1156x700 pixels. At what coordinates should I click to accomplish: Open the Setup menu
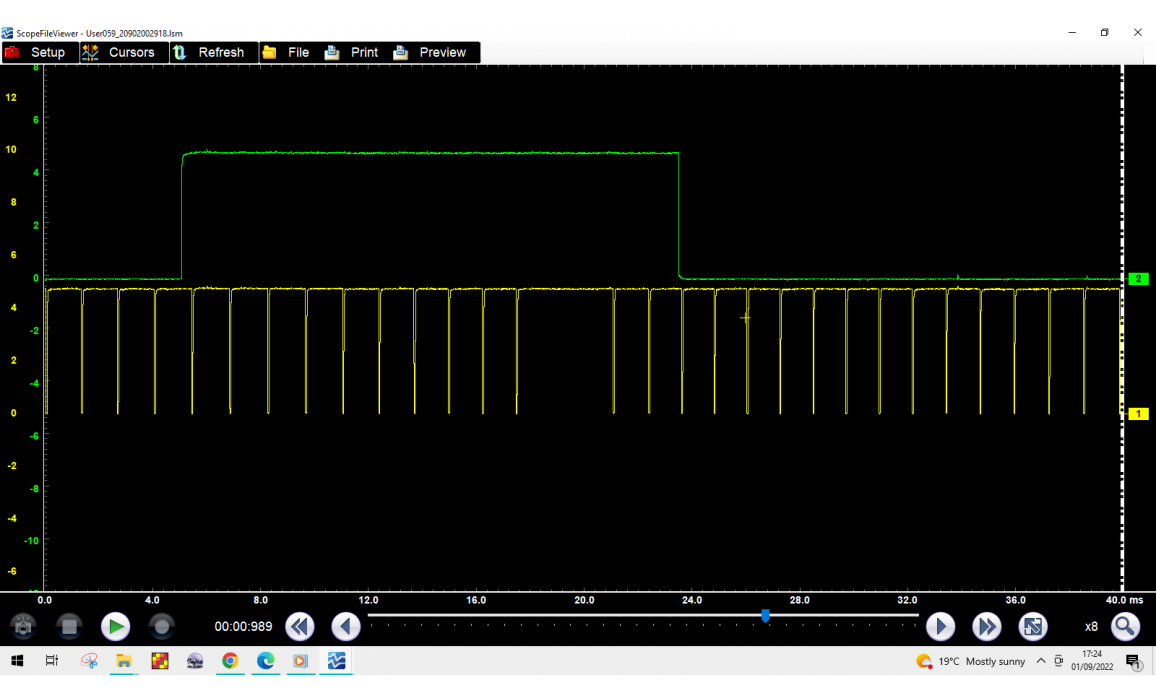[x=36, y=52]
